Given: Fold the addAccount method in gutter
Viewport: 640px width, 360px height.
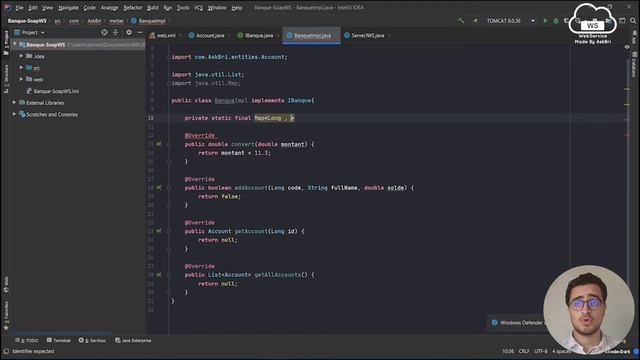Looking at the screenshot, I should [x=169, y=188].
